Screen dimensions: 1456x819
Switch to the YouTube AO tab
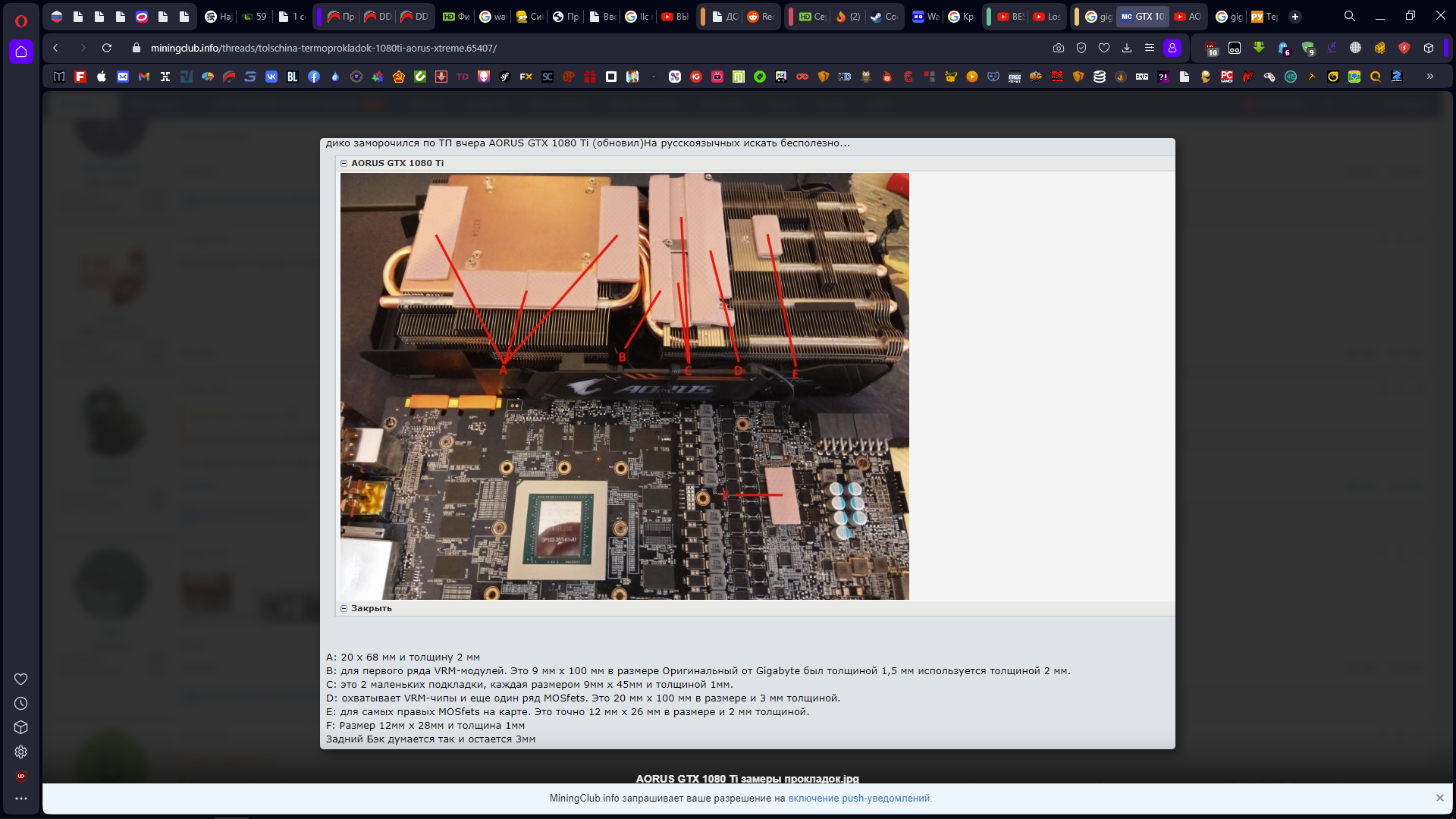(x=1188, y=17)
